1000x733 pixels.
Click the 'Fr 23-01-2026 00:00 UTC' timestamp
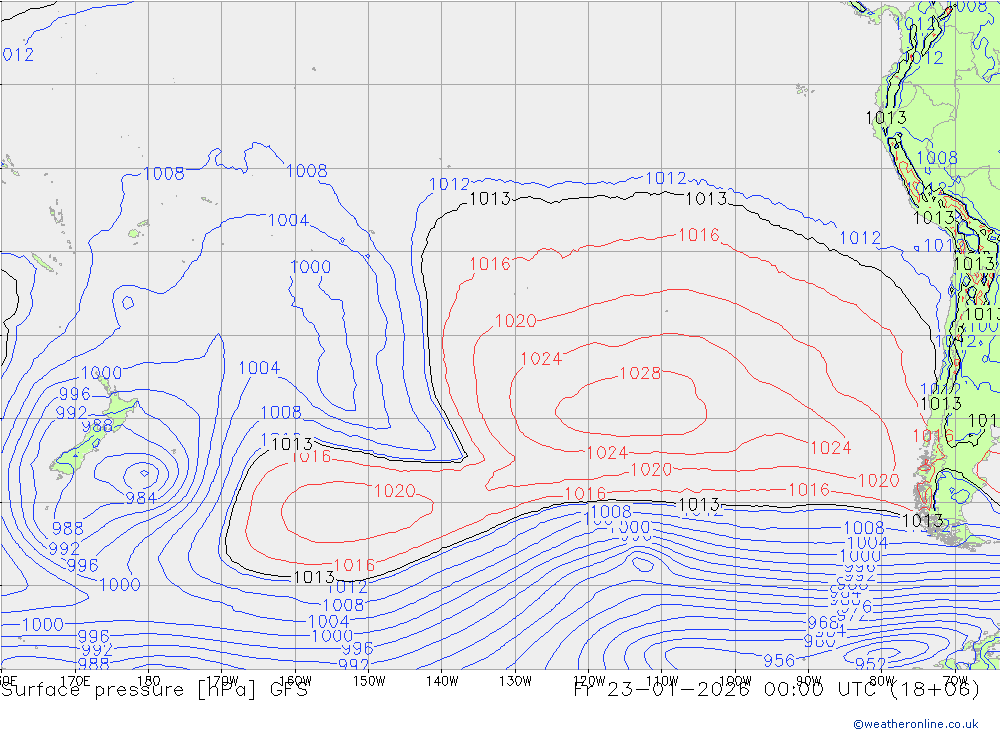[x=727, y=690]
